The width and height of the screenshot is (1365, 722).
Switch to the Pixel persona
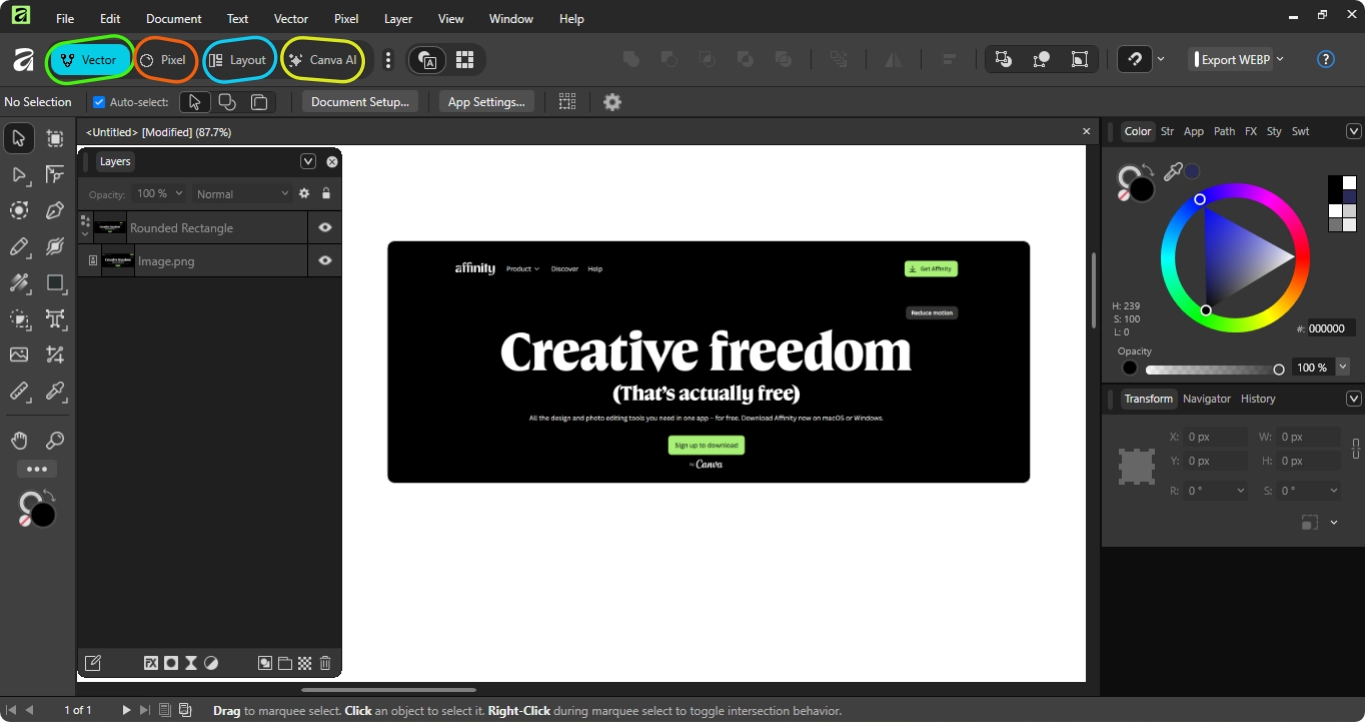[x=166, y=59]
